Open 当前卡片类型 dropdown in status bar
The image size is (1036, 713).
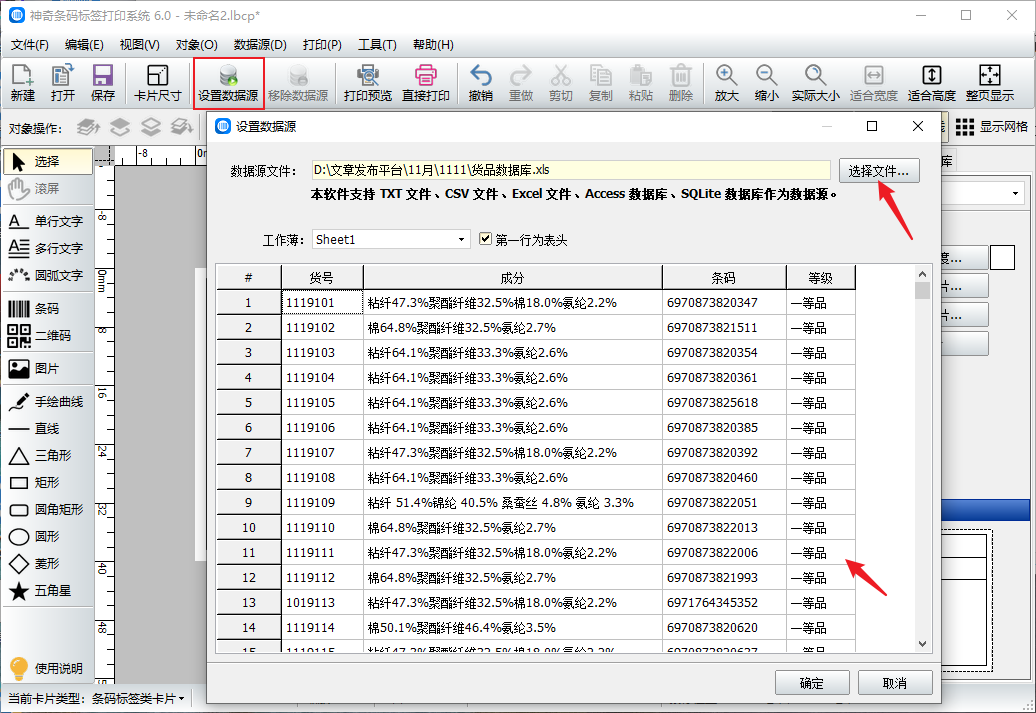pos(96,698)
